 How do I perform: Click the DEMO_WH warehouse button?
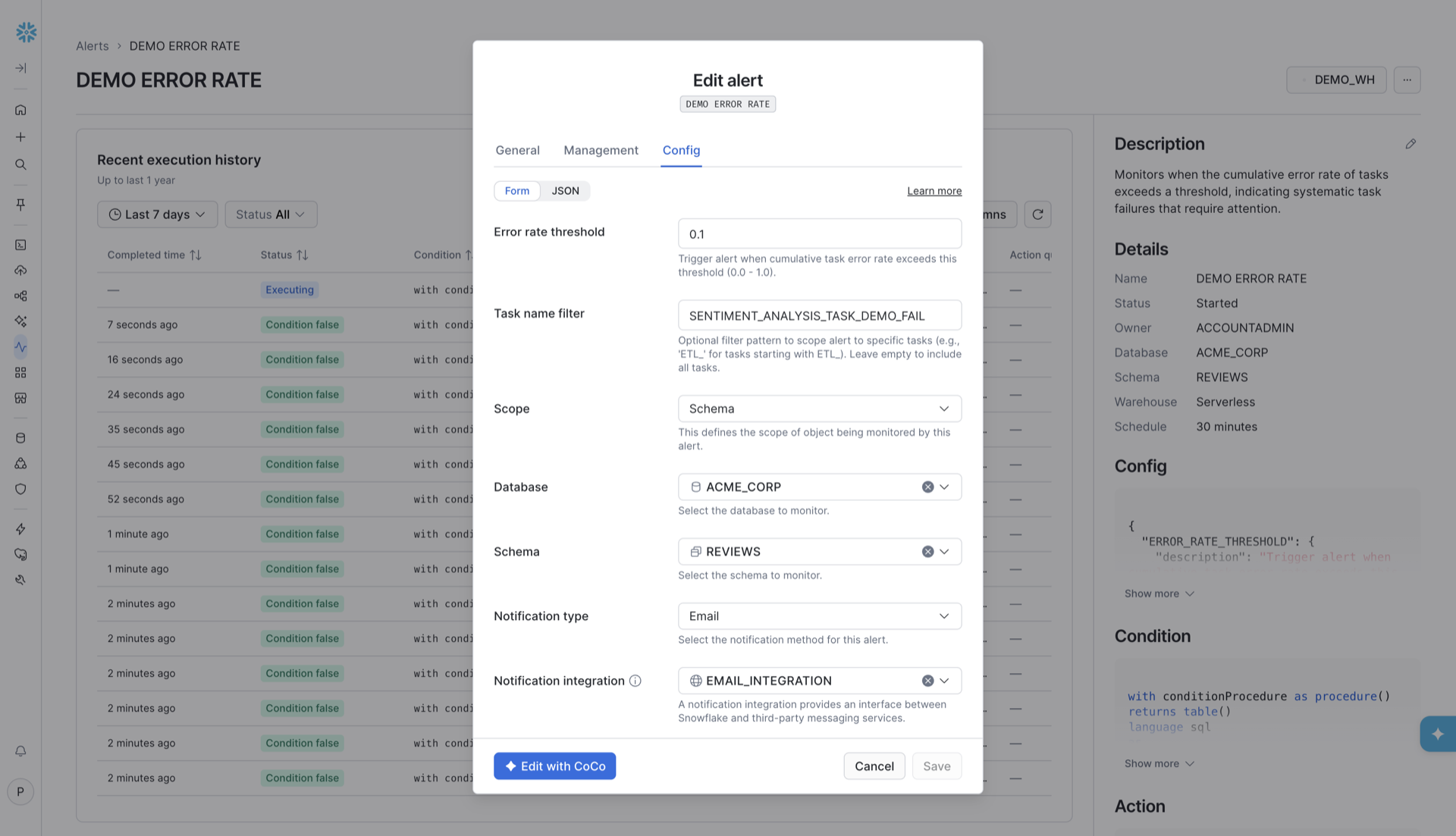coord(1336,80)
